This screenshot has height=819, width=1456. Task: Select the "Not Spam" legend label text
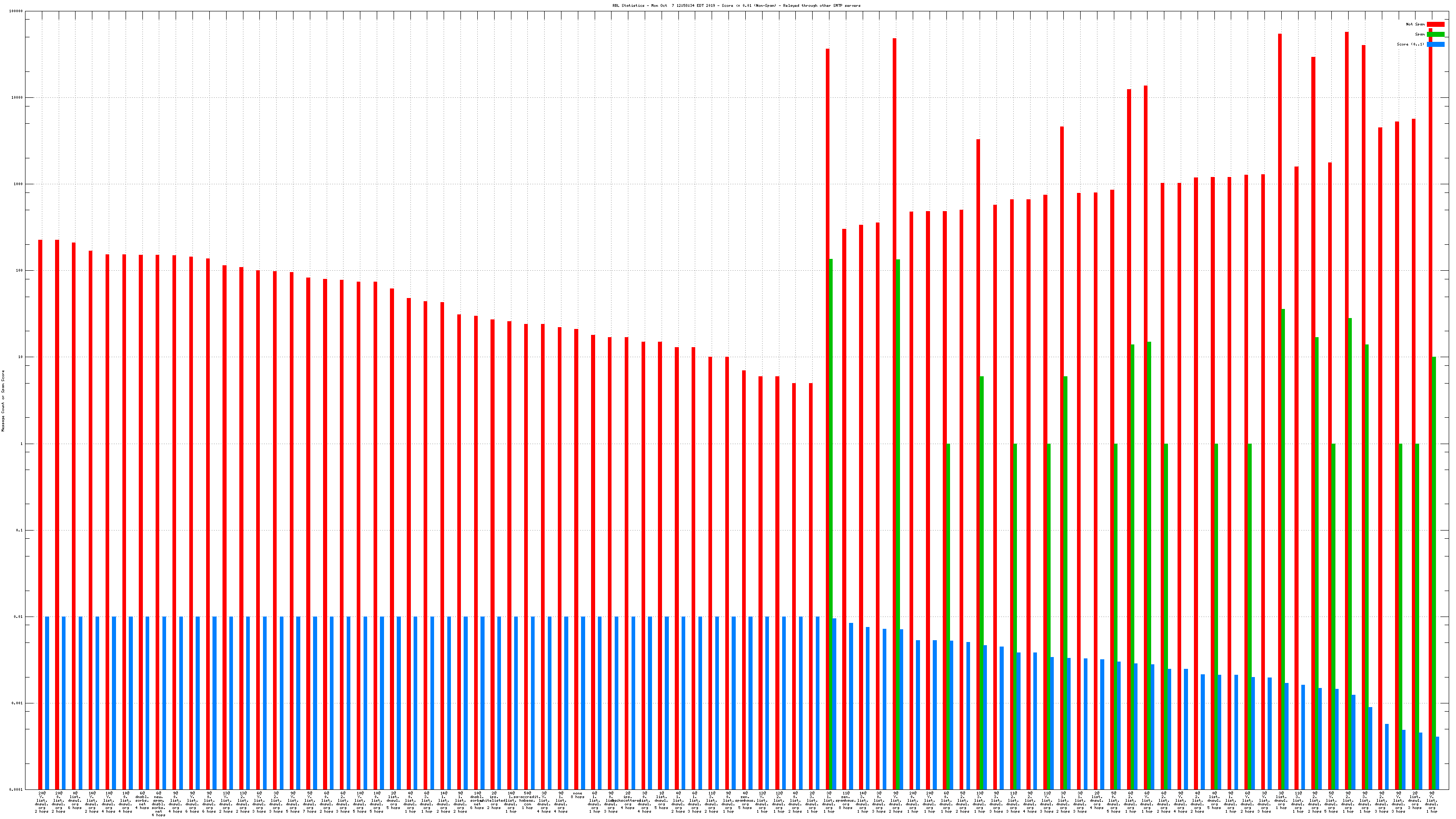click(1416, 24)
